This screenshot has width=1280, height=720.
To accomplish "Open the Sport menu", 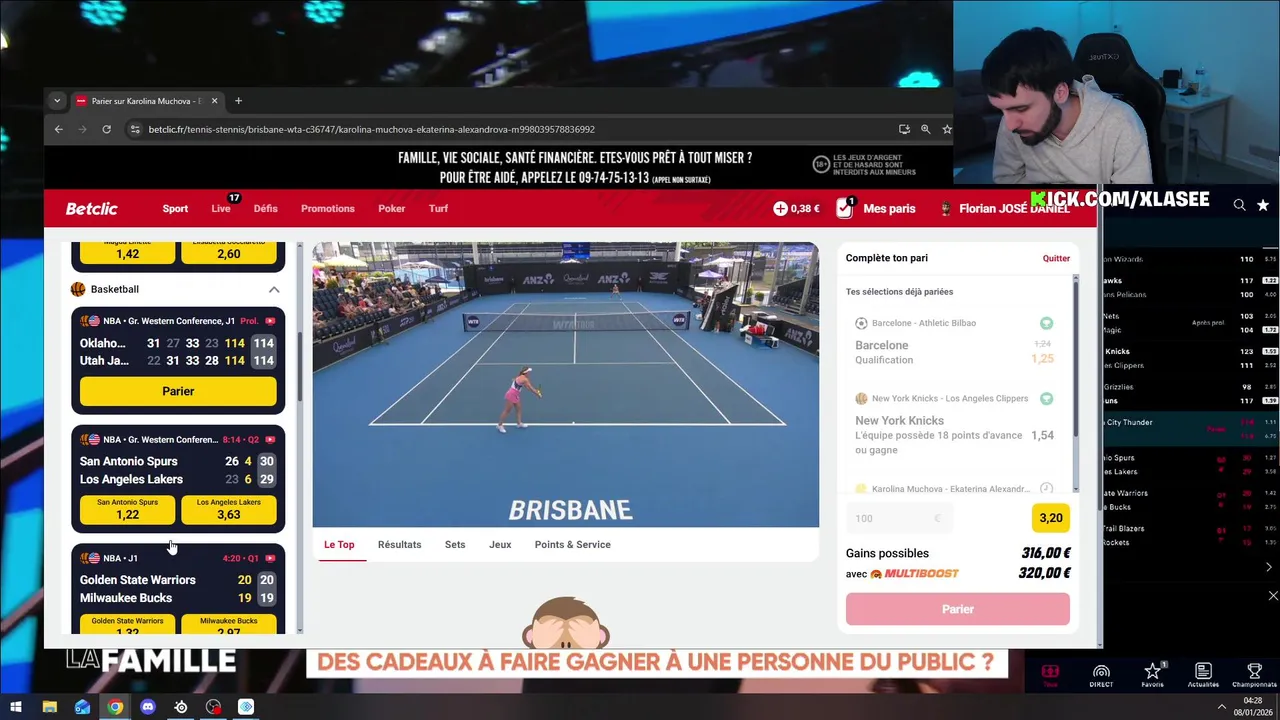I will tap(175, 208).
